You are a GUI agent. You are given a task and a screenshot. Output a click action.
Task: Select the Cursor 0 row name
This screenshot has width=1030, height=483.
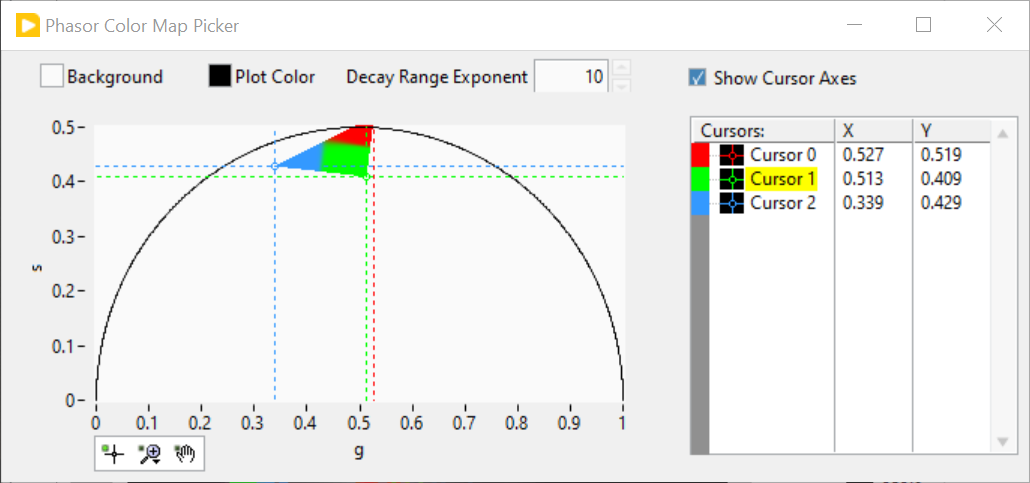(783, 155)
